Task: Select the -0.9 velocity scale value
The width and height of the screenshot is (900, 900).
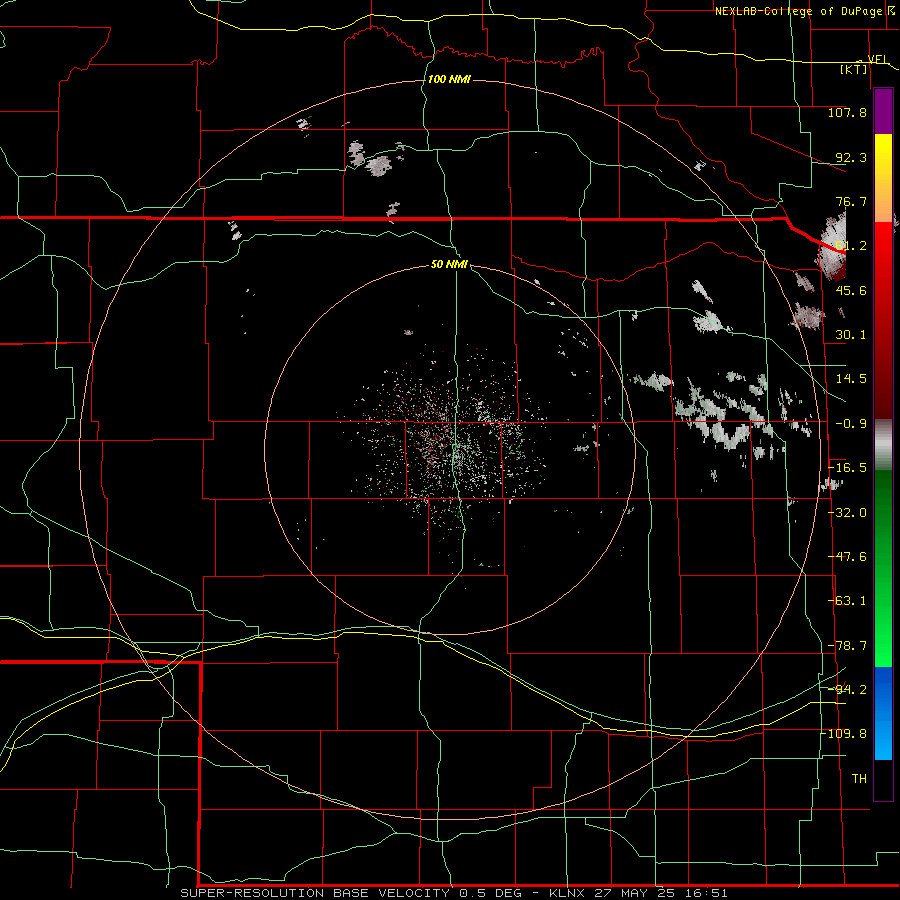Action: (x=851, y=424)
